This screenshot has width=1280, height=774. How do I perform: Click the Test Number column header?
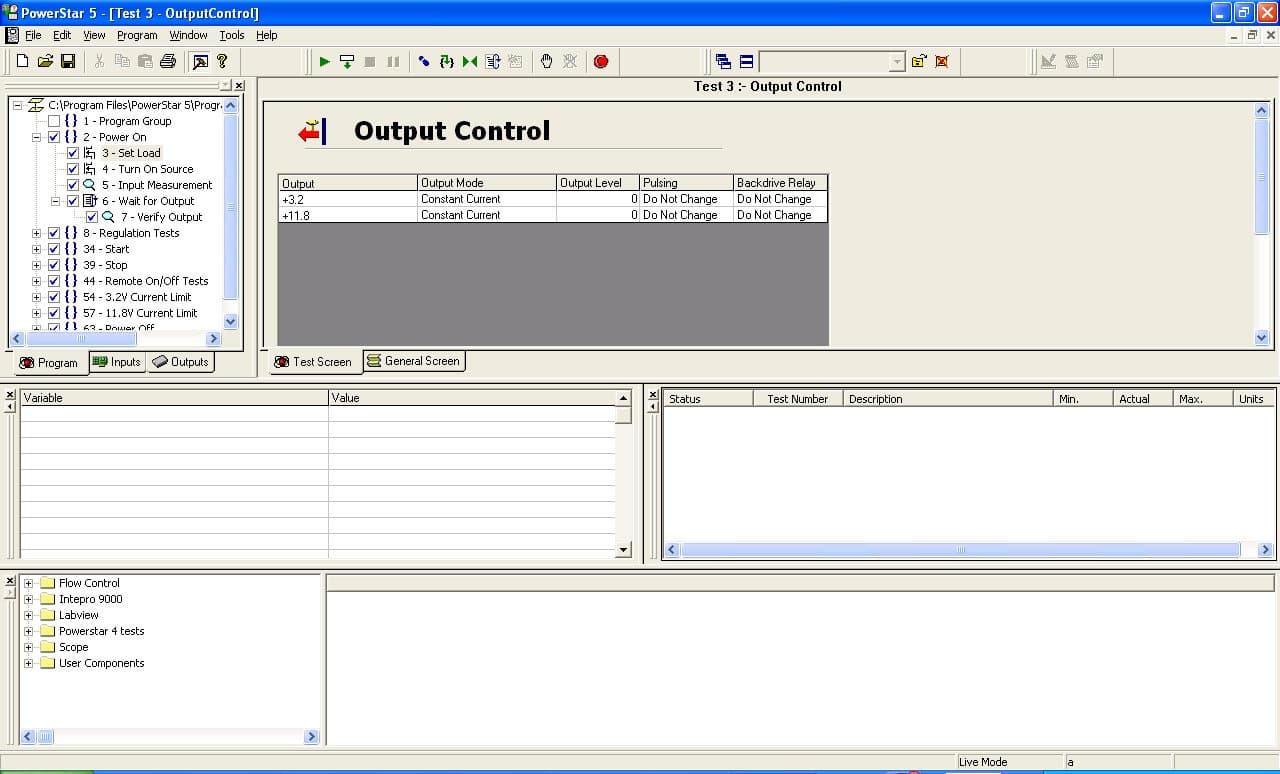coord(797,398)
